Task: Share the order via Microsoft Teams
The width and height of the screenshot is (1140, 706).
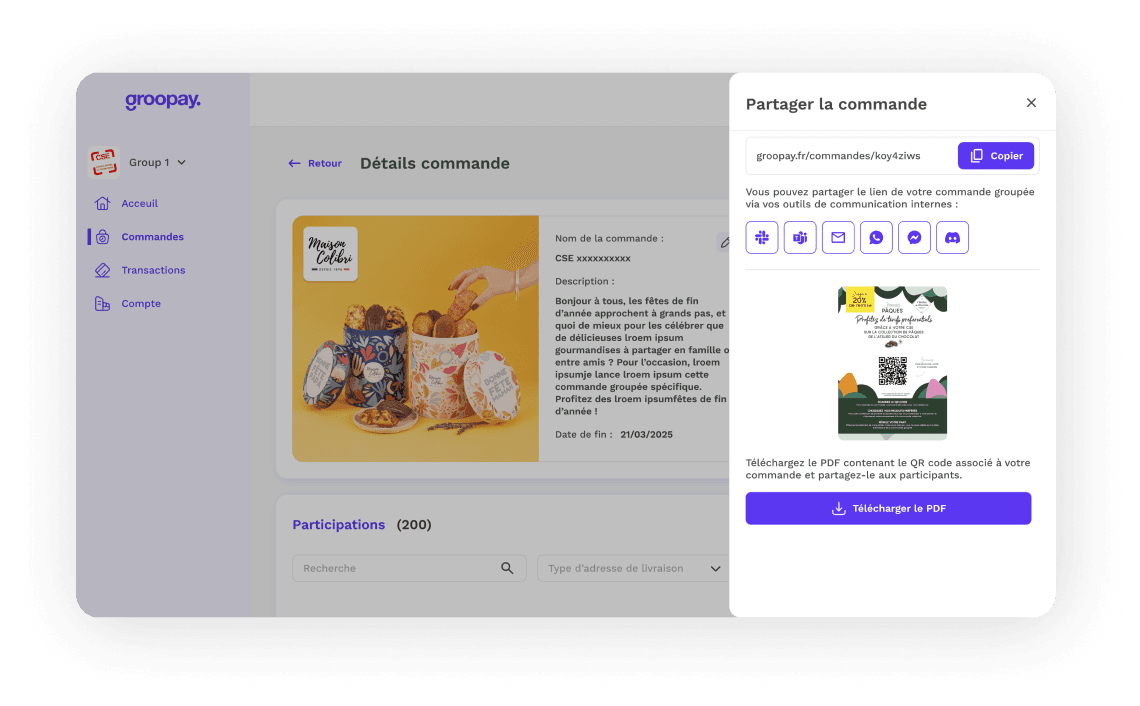Action: [799, 237]
